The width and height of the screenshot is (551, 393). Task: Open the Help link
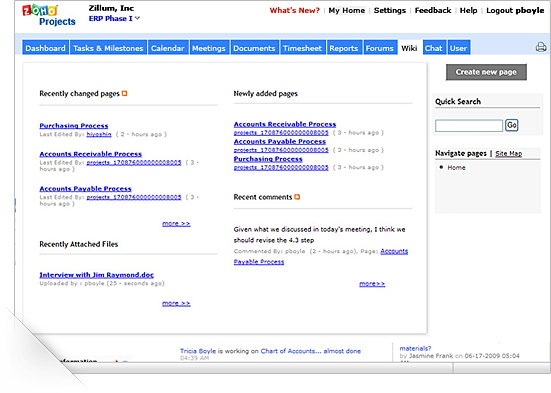[468, 11]
